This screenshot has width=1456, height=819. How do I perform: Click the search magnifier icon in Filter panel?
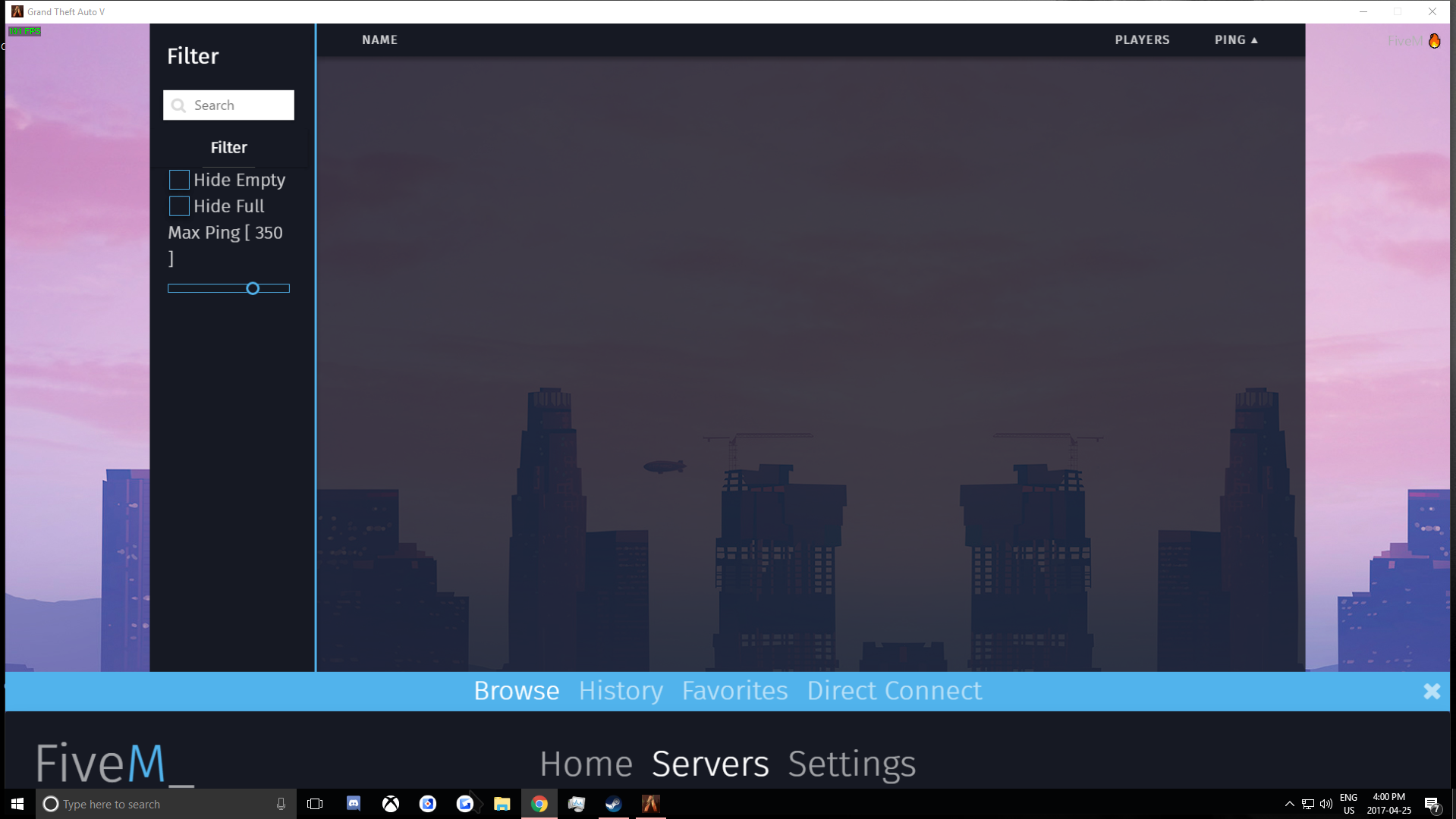pyautogui.click(x=178, y=105)
